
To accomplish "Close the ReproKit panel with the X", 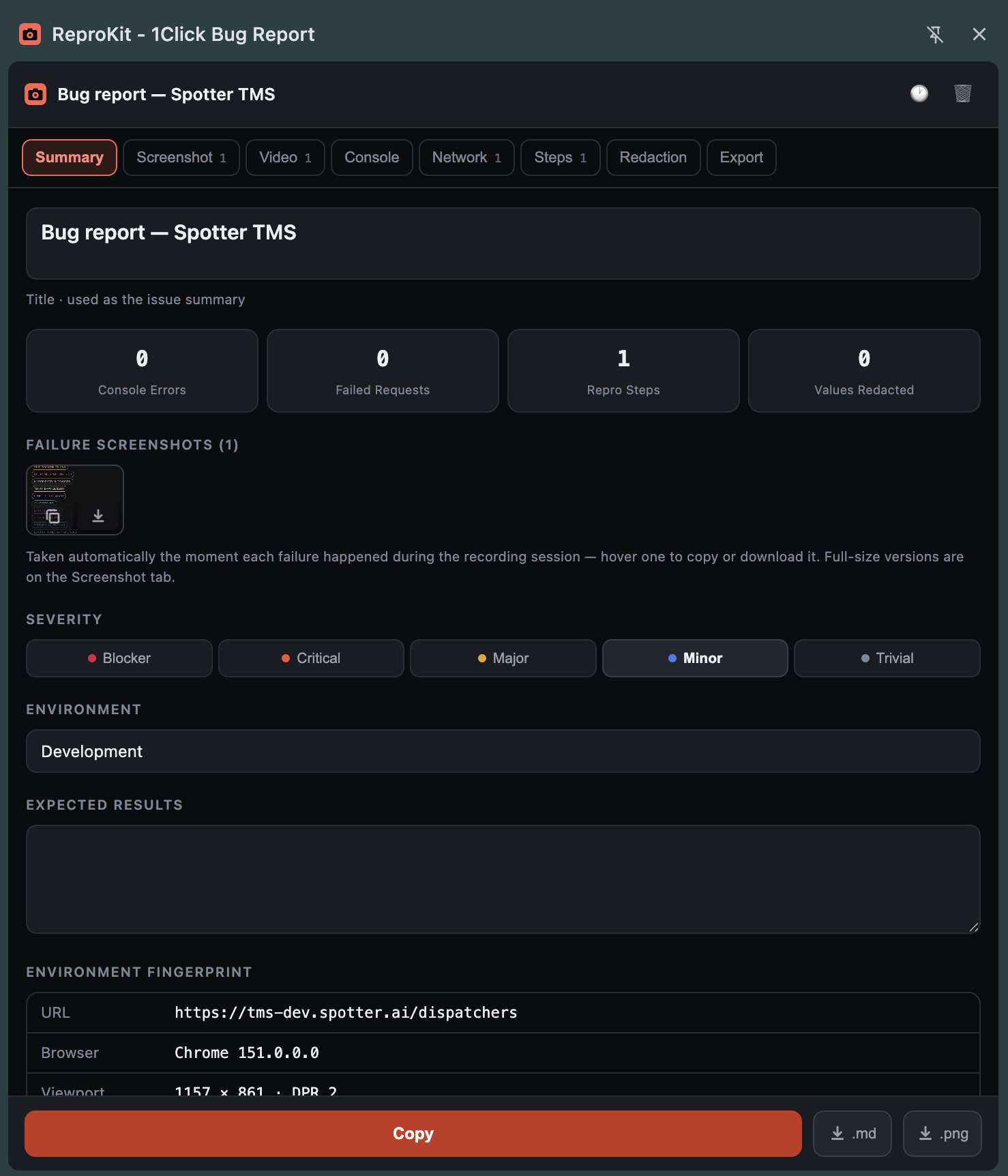I will pos(979,34).
